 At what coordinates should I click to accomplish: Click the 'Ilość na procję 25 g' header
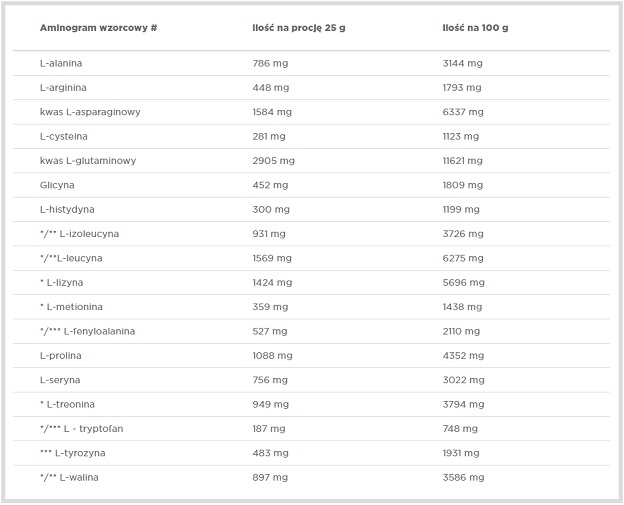(299, 28)
